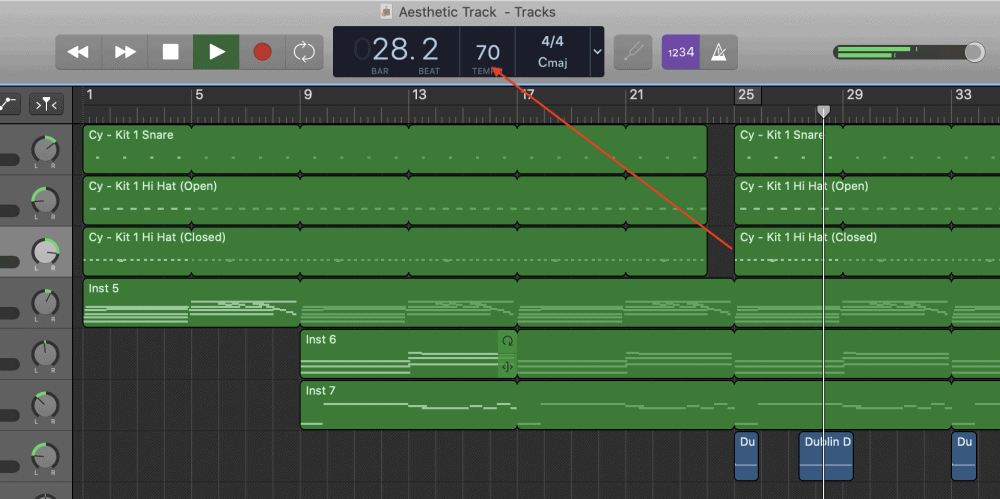
Task: Toggle the Cycle loop button
Action: click(304, 52)
